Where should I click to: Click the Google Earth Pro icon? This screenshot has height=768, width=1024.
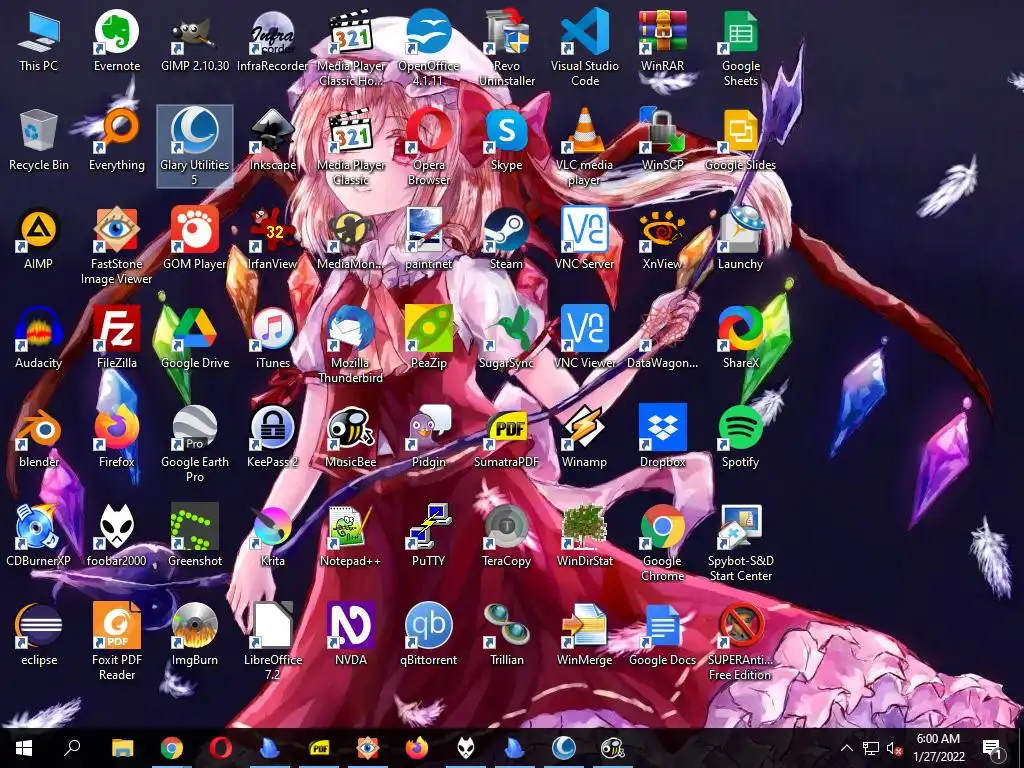(195, 445)
